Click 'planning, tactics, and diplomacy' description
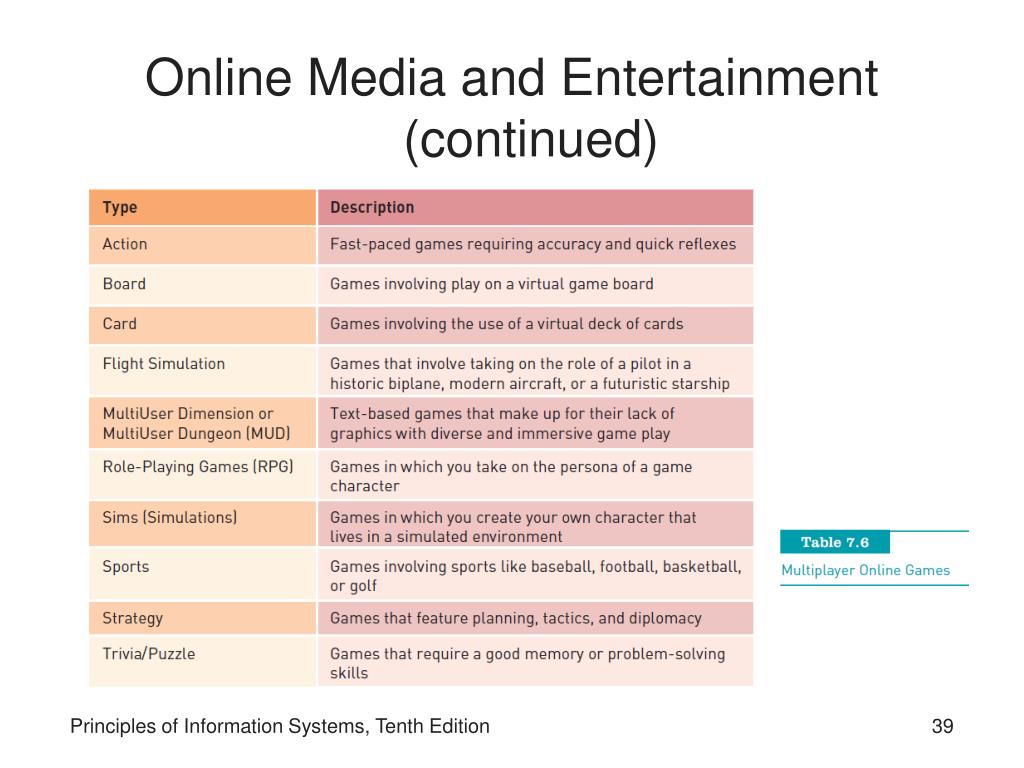The height and width of the screenshot is (768, 1024). (536, 618)
